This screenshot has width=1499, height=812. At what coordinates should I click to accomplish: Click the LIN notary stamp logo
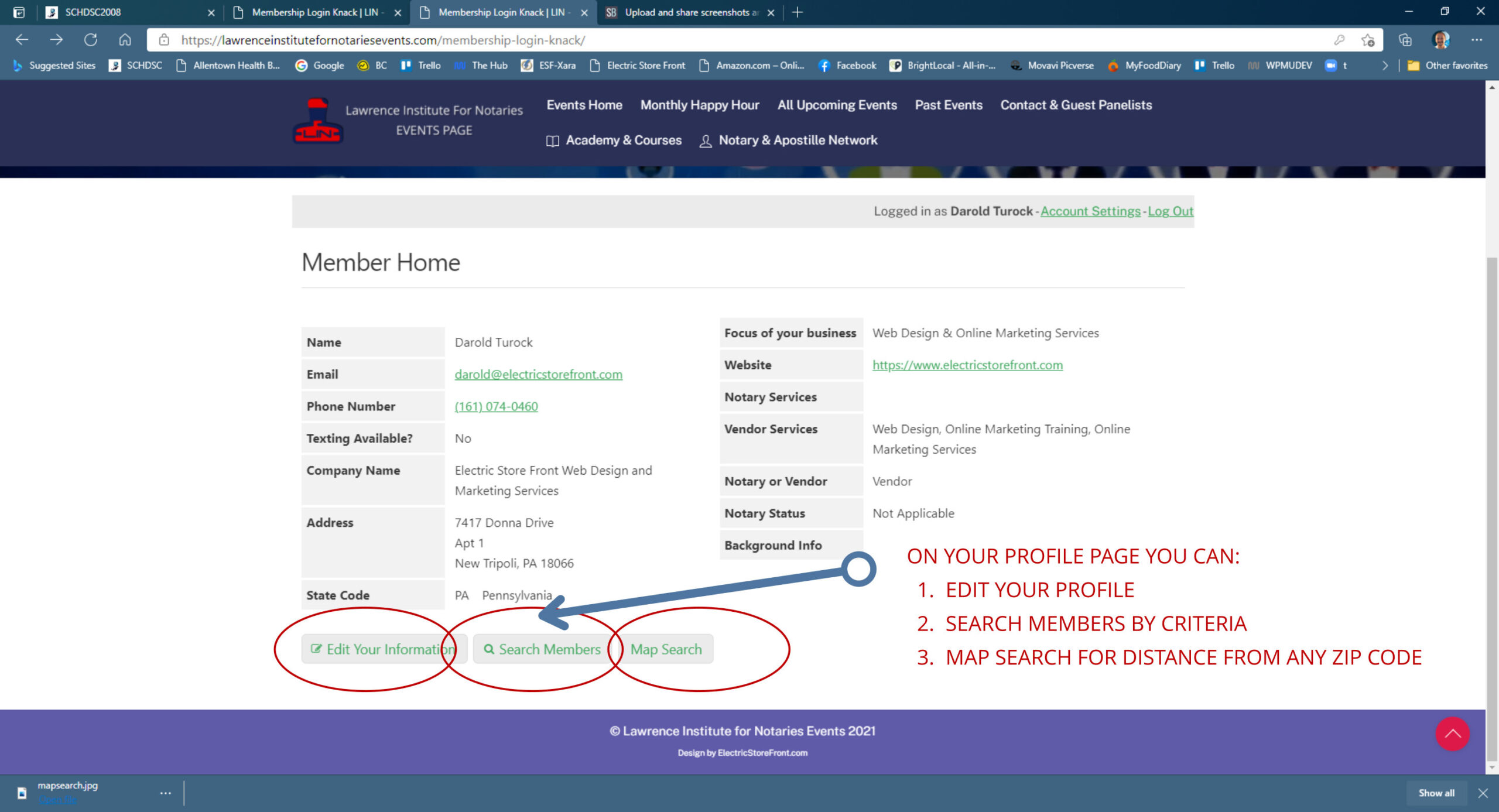click(x=317, y=121)
